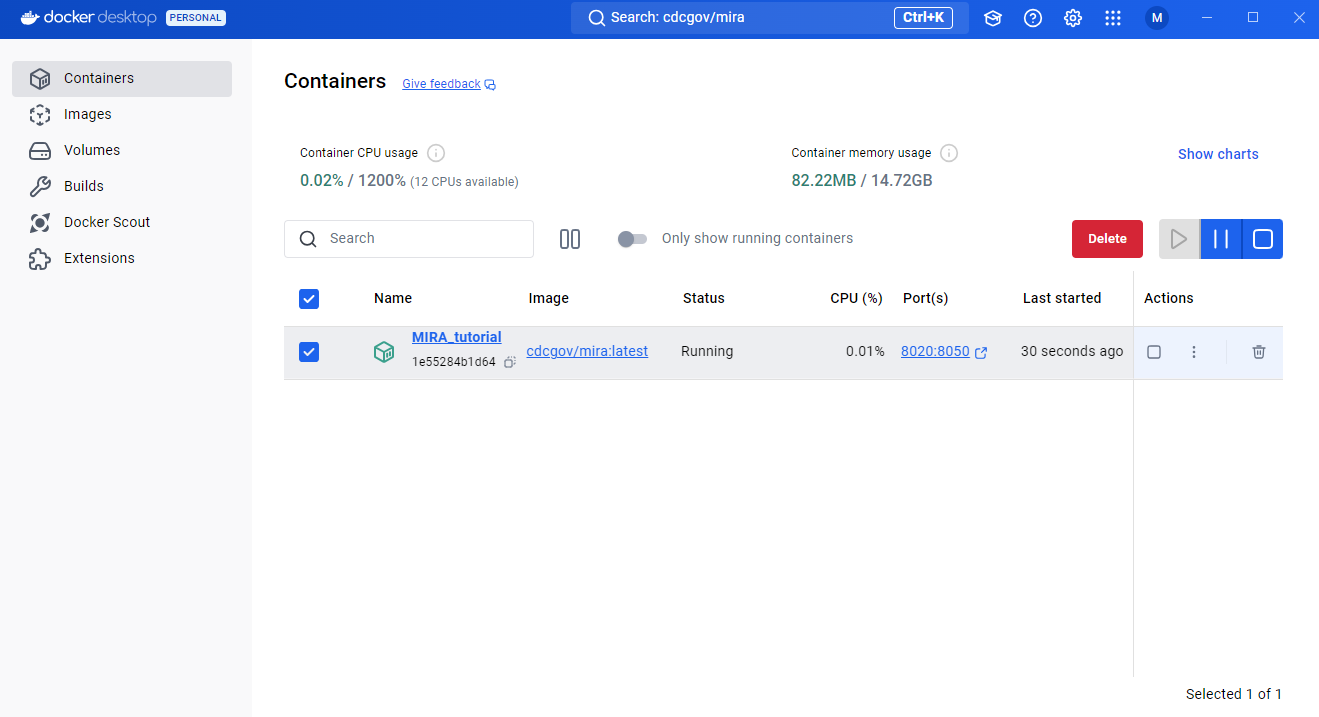Open the MIRA_tutorial container name link

(x=457, y=337)
